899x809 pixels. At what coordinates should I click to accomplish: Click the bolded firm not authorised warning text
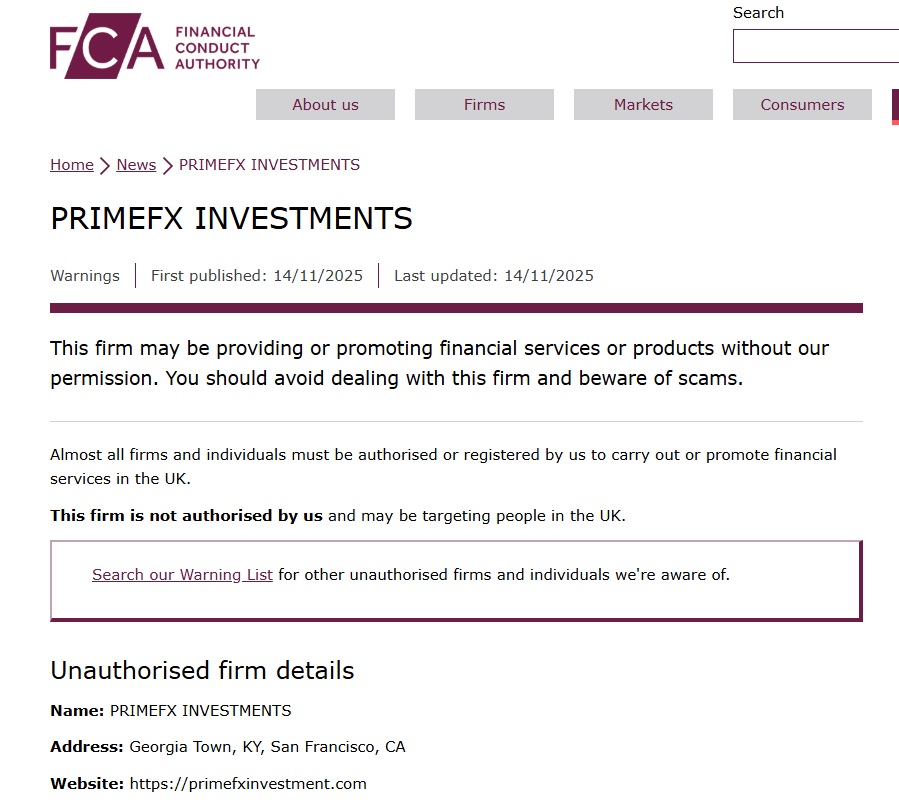pos(186,515)
